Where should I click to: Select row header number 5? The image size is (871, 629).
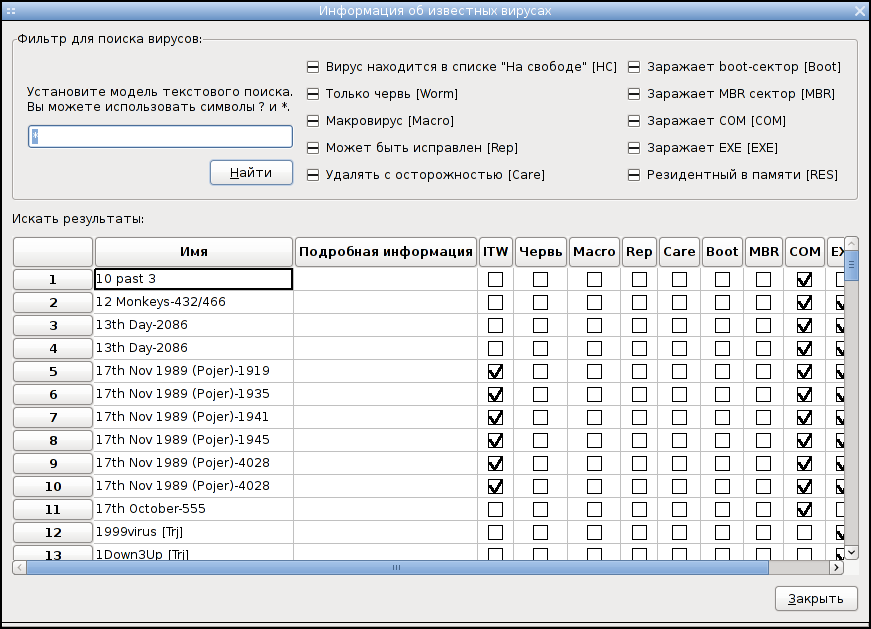[53, 371]
